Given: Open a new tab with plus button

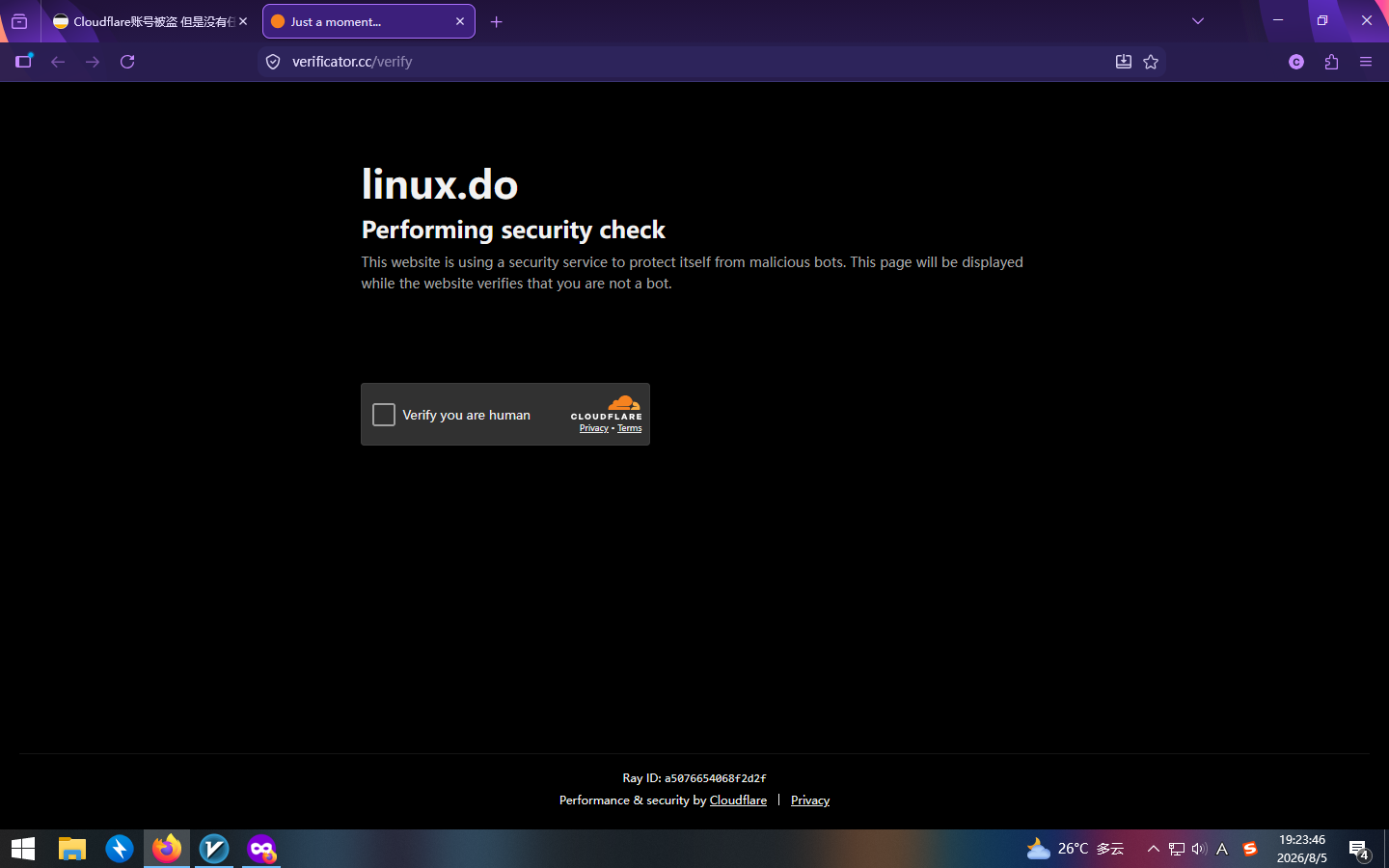Looking at the screenshot, I should [497, 21].
